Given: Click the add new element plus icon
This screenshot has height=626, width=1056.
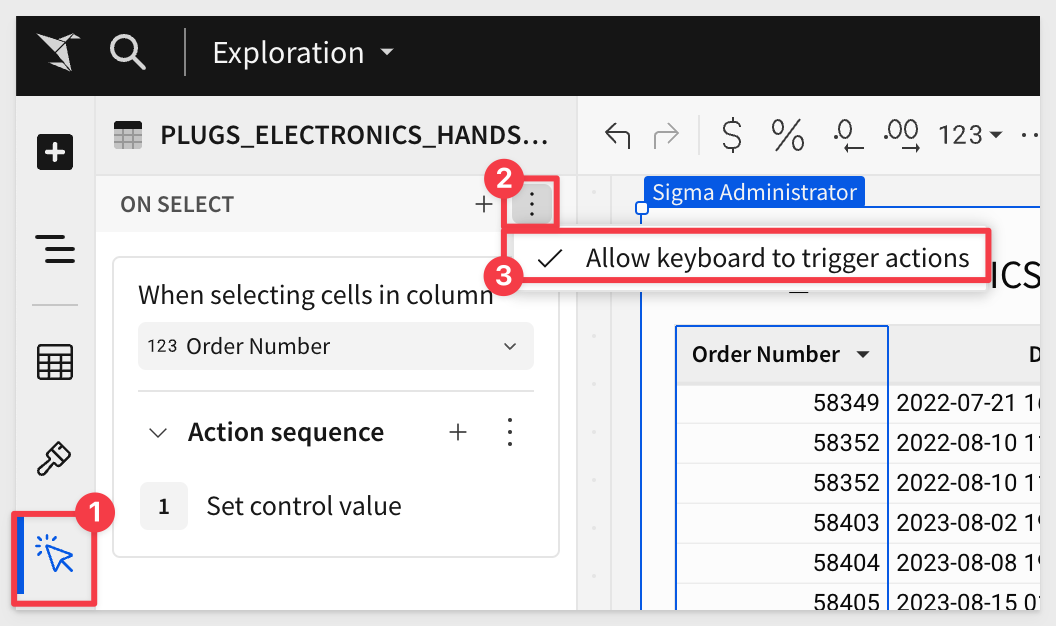Looking at the screenshot, I should 55,153.
